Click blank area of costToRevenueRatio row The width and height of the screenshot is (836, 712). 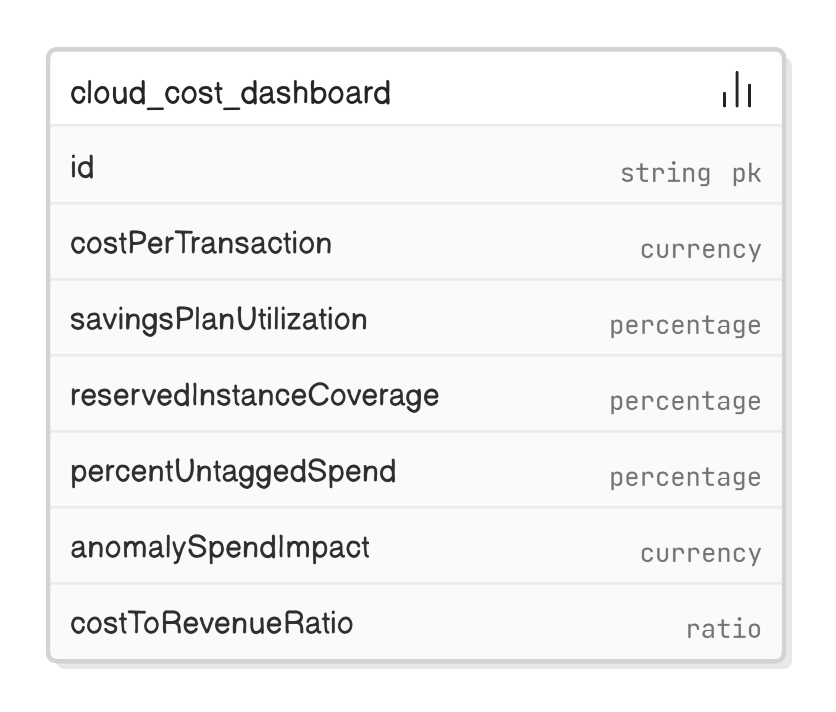click(517, 622)
